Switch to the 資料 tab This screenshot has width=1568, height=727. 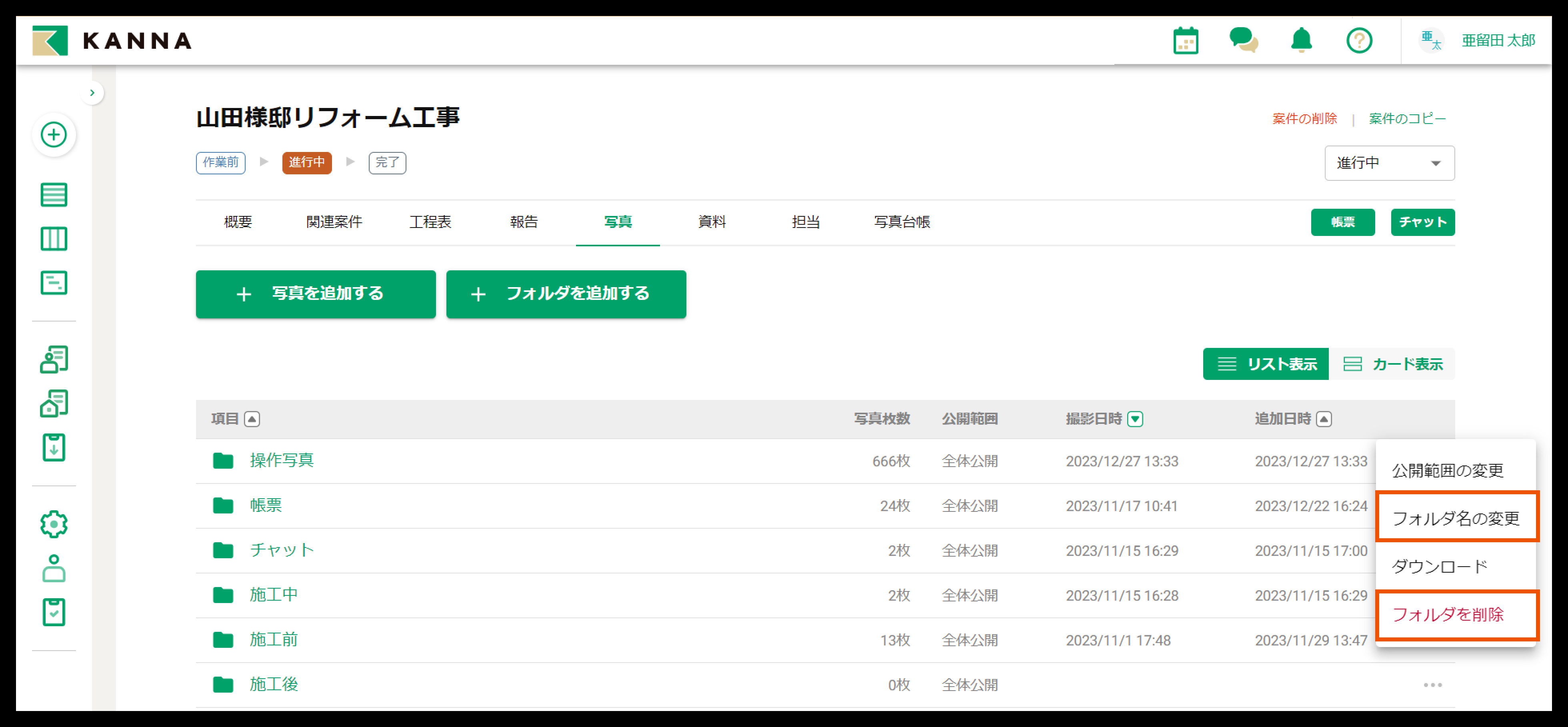point(712,222)
